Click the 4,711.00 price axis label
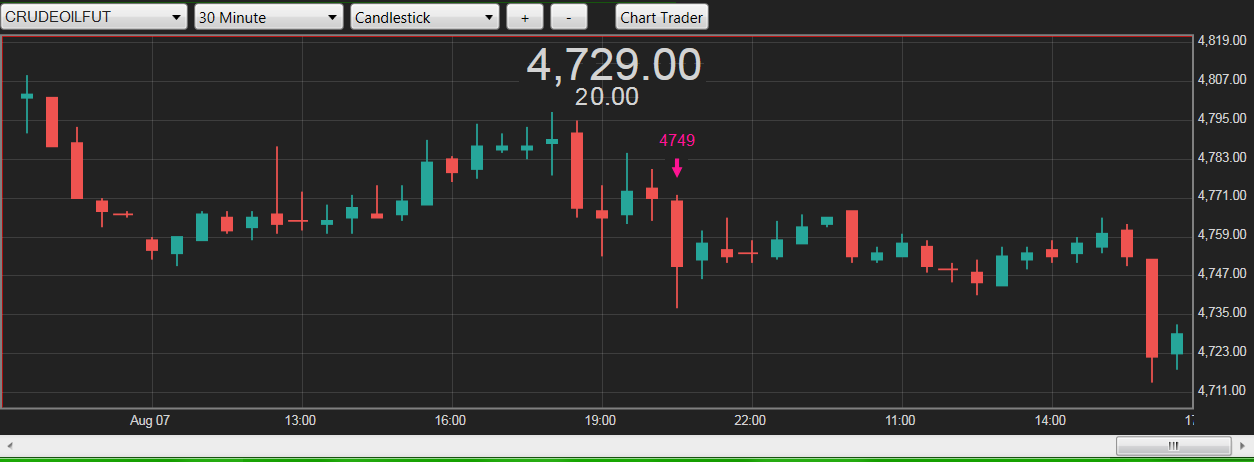Screen dimensions: 1254x462 (1220, 390)
